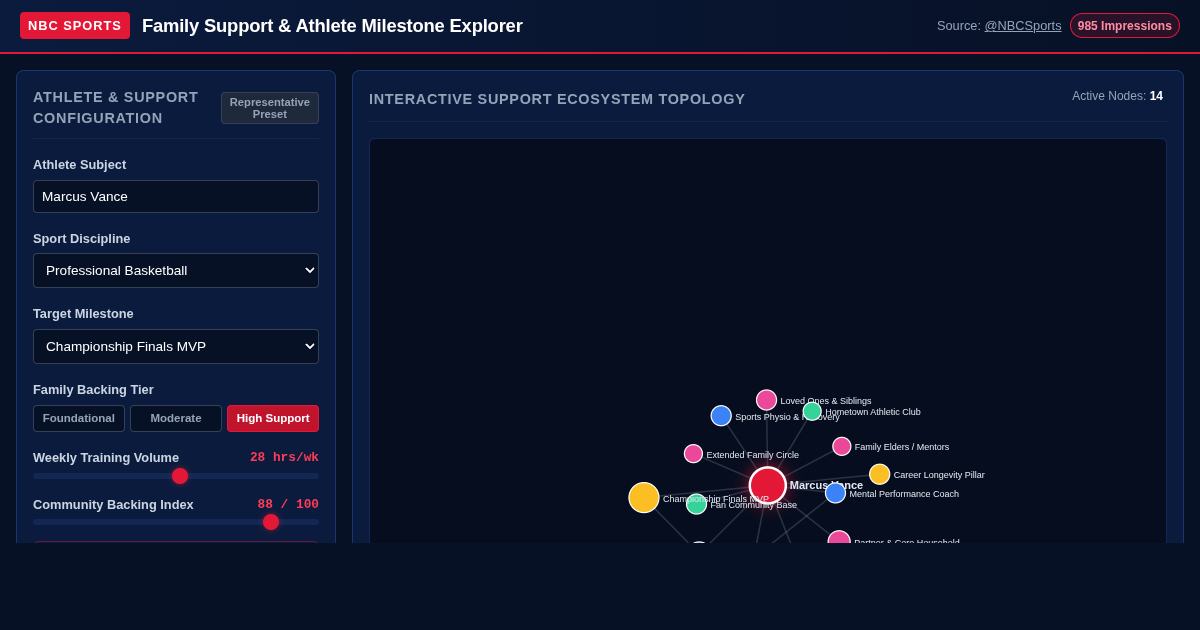Click the NBC Sports logo badge
Image resolution: width=1200 pixels, height=630 pixels.
75,26
